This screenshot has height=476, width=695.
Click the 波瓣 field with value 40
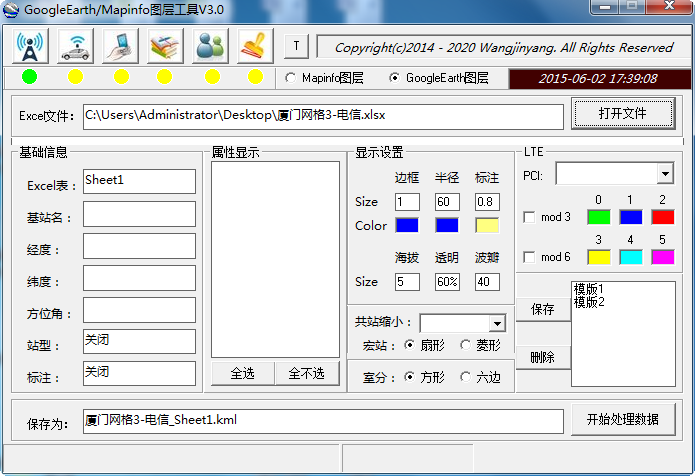tap(487, 282)
